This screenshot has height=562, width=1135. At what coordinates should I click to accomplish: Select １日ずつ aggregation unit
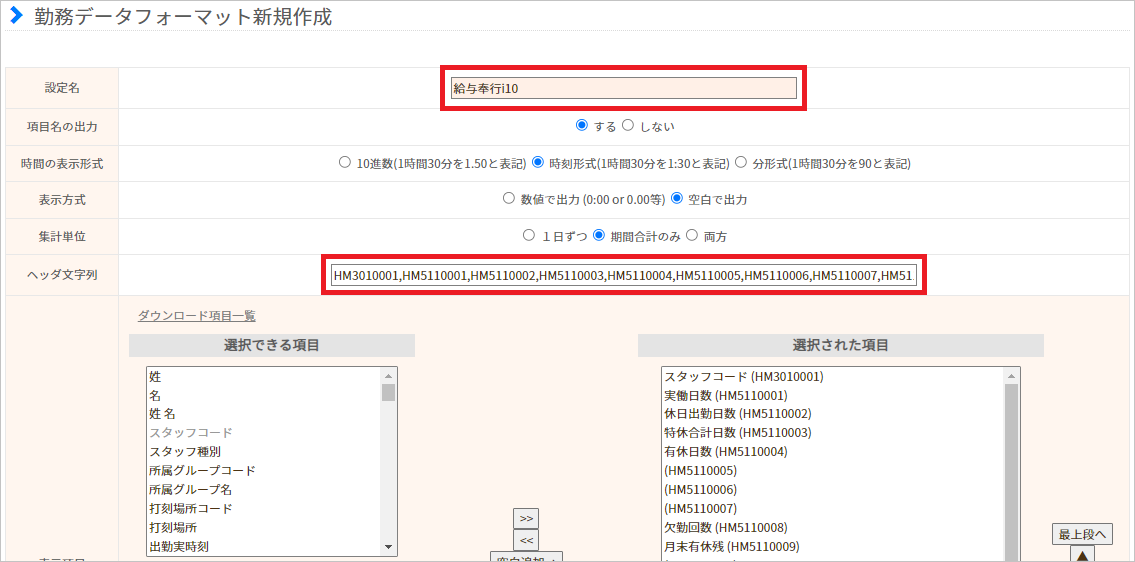[x=528, y=235]
